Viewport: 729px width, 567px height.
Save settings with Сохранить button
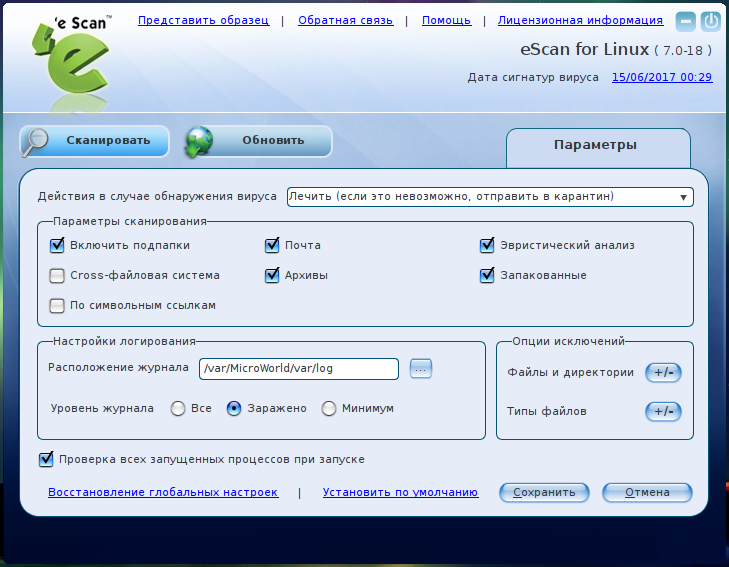click(544, 493)
